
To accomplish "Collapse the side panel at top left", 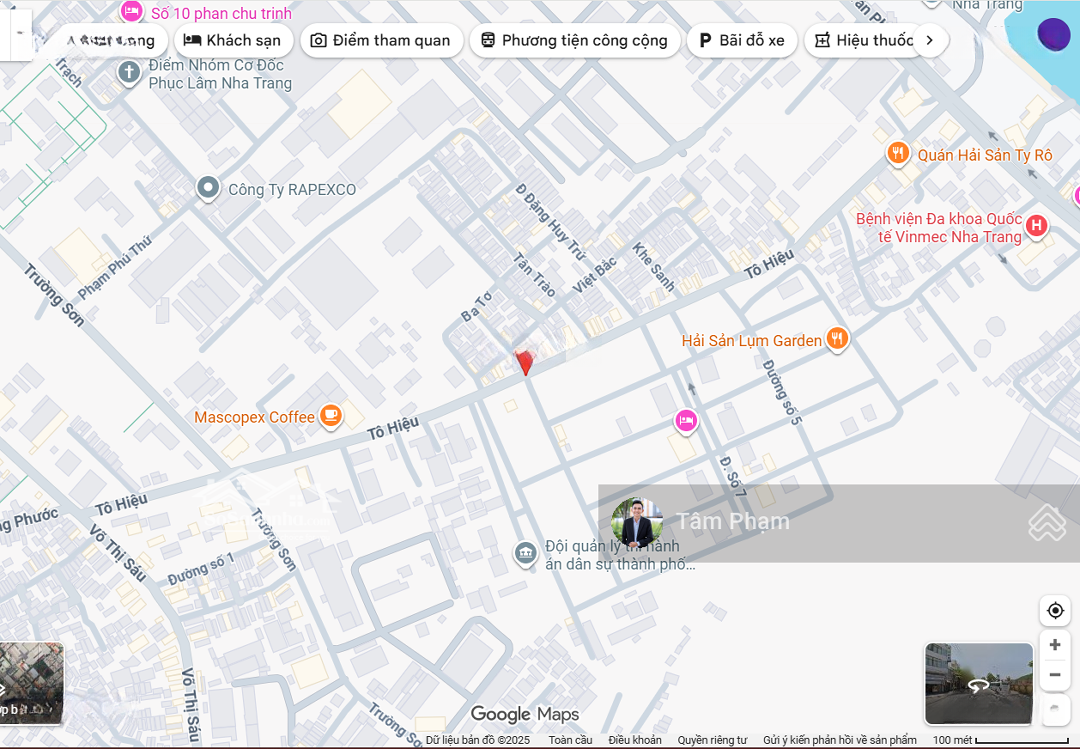I will pos(17,33).
